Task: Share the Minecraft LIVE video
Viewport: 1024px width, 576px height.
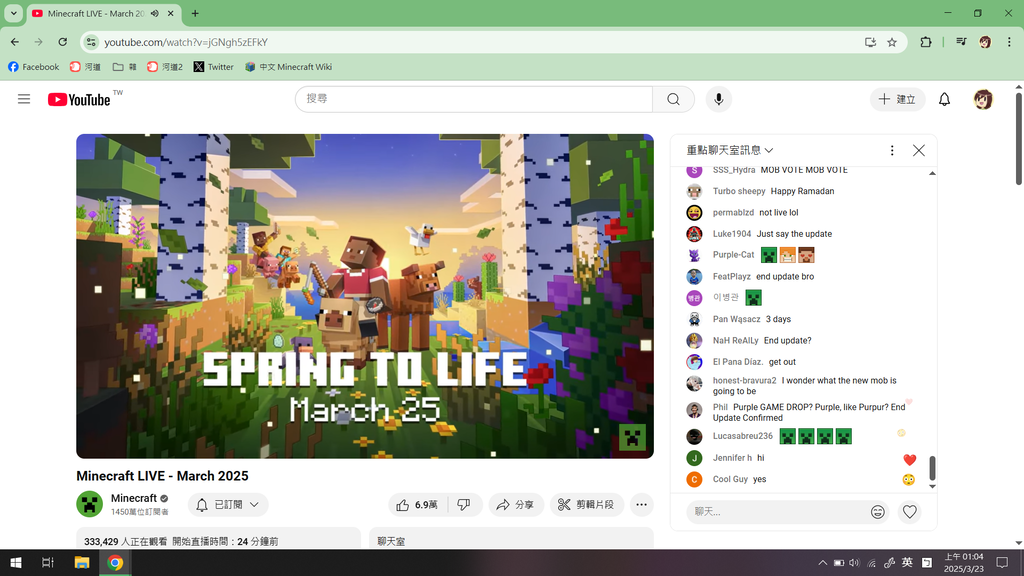Action: [x=516, y=505]
